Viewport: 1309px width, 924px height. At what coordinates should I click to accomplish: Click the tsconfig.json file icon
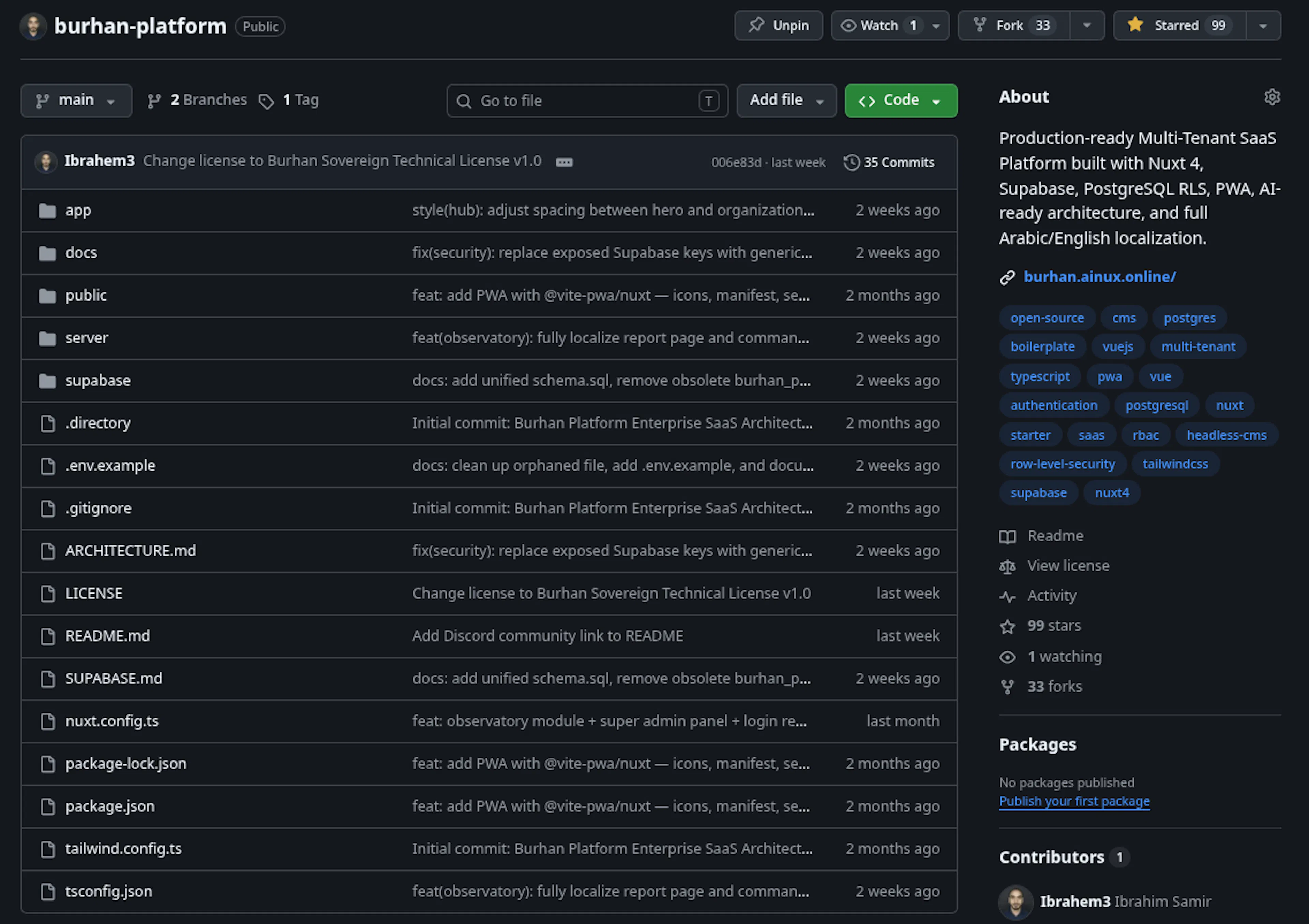(x=48, y=892)
